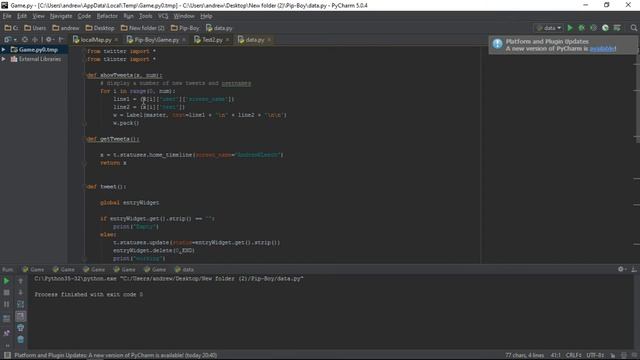Image resolution: width=640 pixels, height=360 pixels.
Task: Select the data tab in Run panel
Action: [184, 269]
